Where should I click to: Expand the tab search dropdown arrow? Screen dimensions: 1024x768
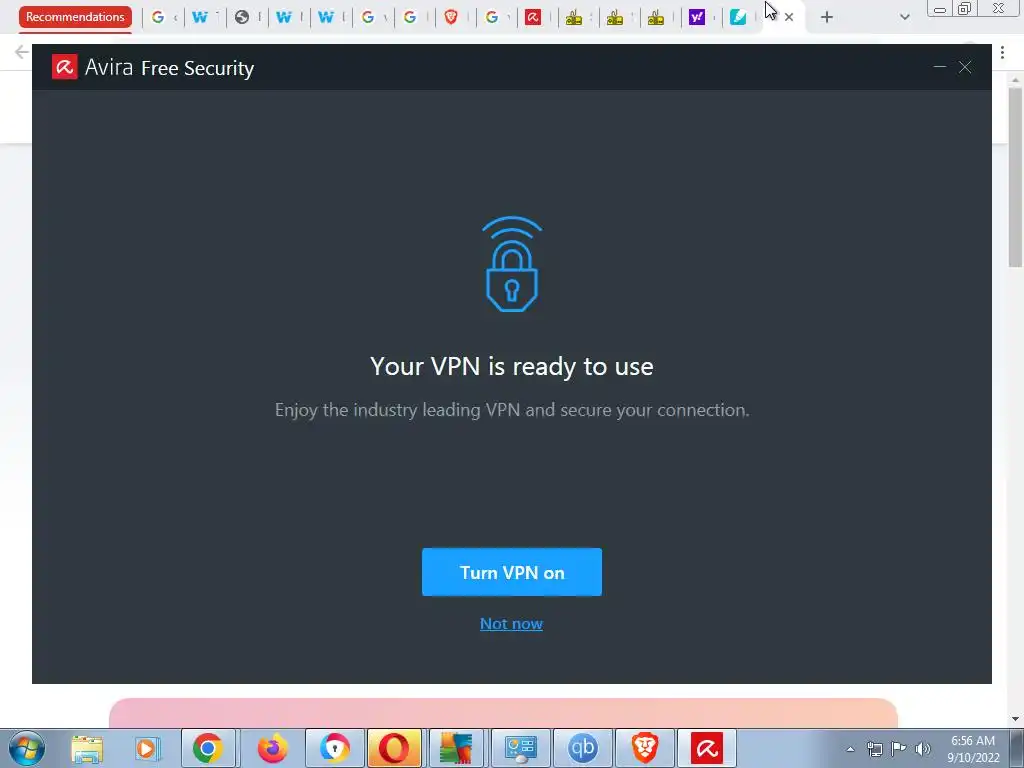pyautogui.click(x=904, y=18)
